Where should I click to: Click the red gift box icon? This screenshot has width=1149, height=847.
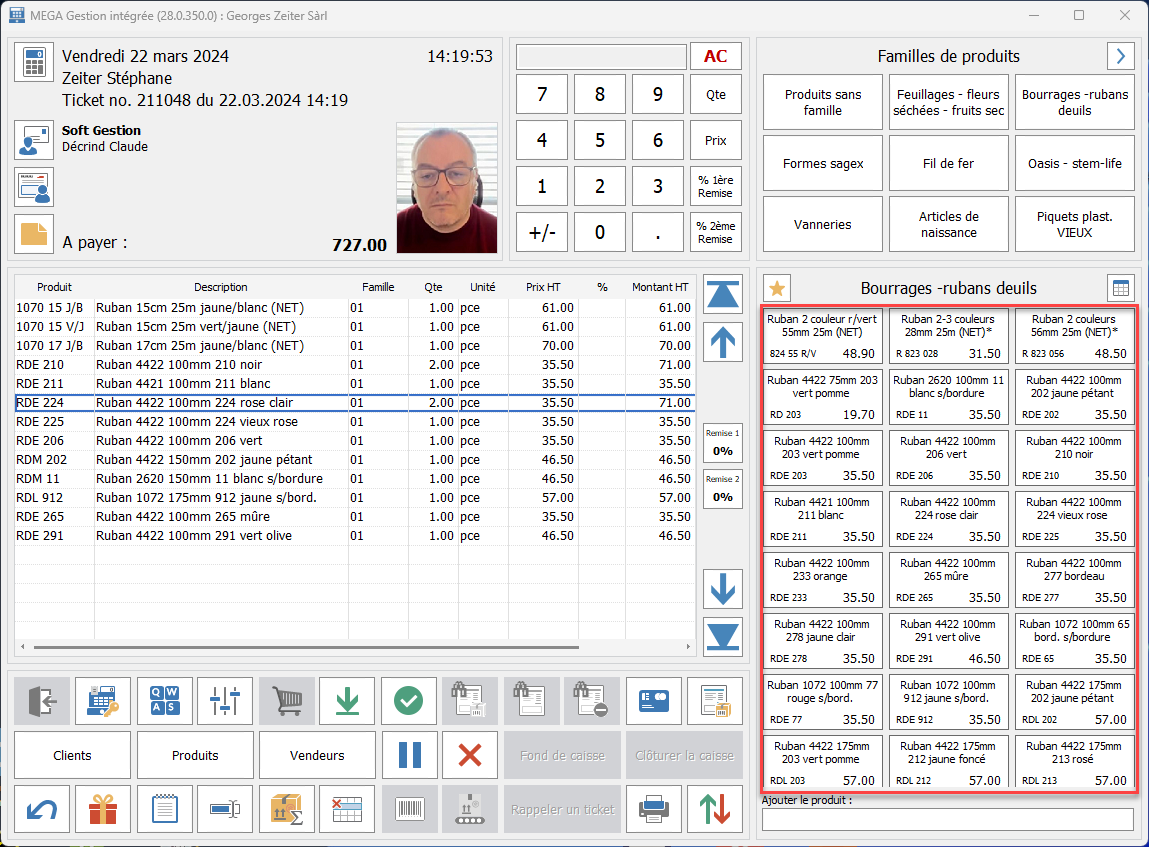pos(103,809)
